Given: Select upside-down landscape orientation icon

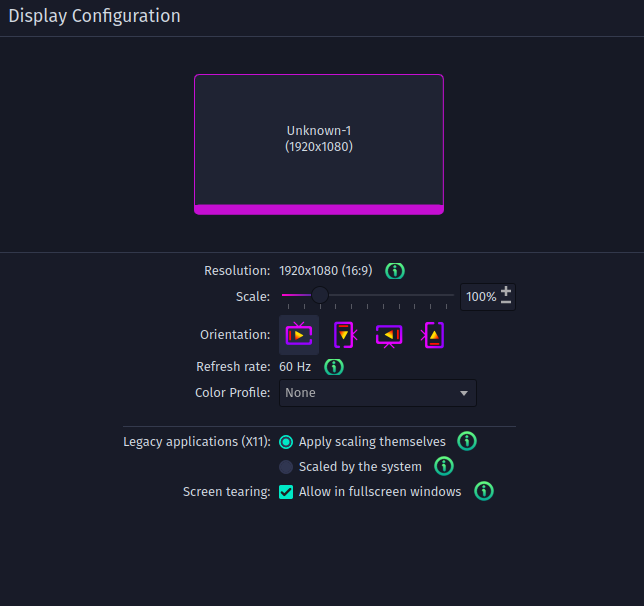Looking at the screenshot, I should pos(389,335).
